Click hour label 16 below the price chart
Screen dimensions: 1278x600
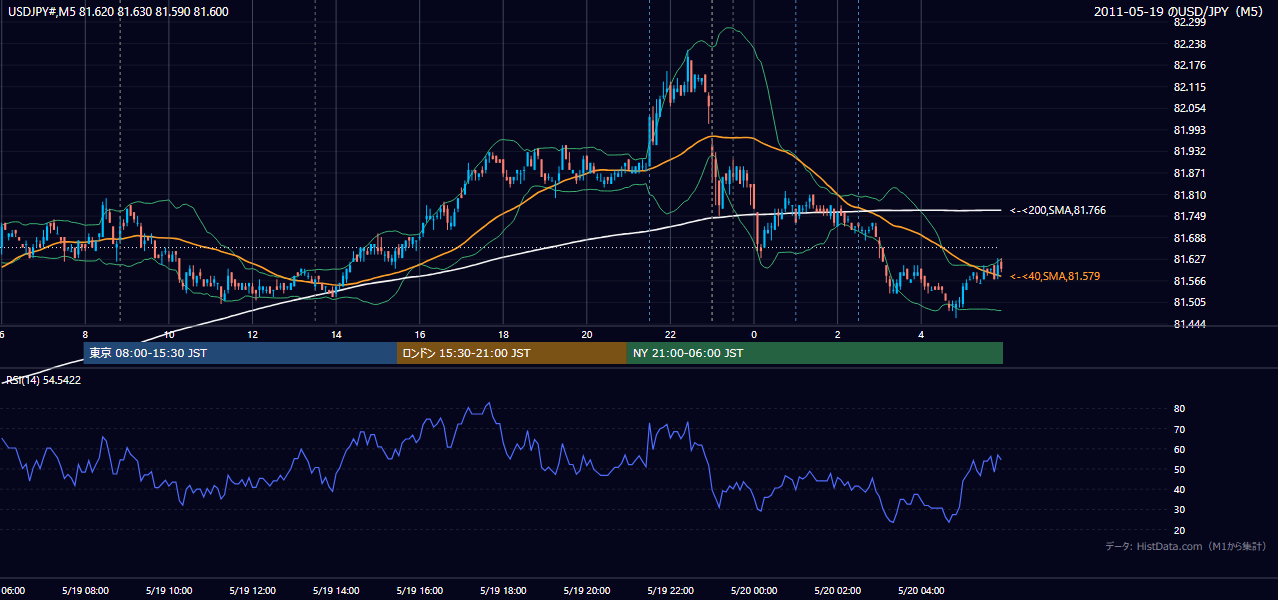pyautogui.click(x=420, y=334)
